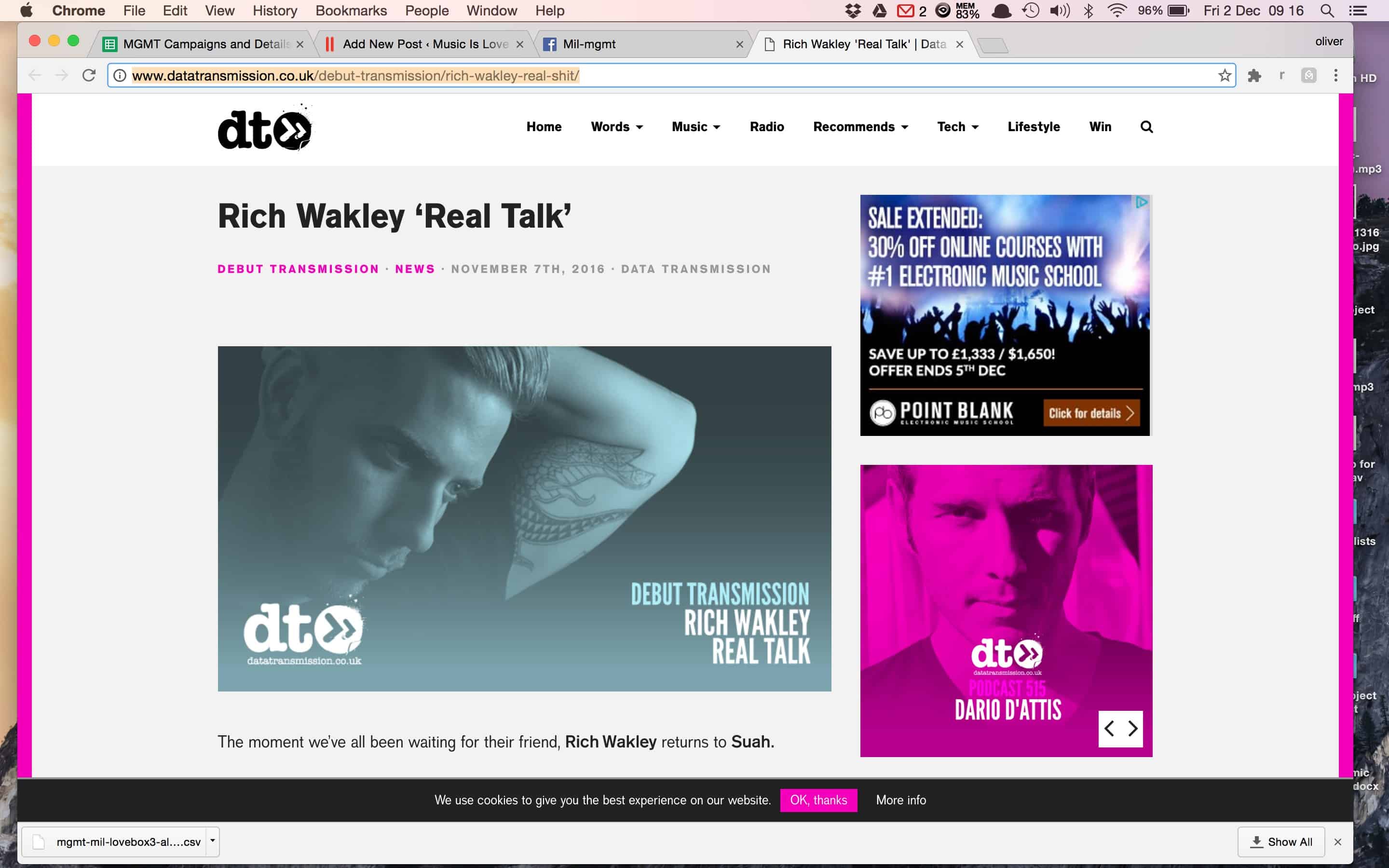Open the Dropbox menu bar icon
Screen dimensions: 1389x868
pyautogui.click(x=853, y=11)
